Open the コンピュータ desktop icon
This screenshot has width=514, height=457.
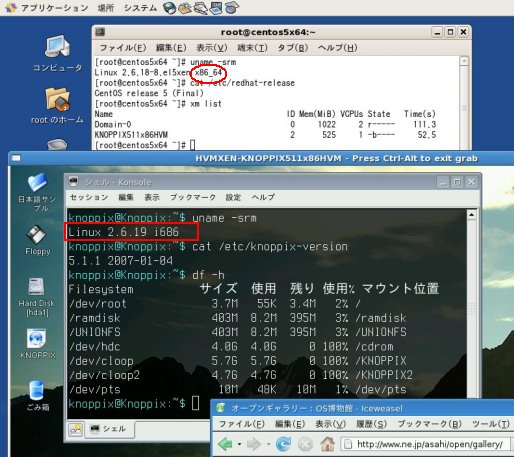pos(57,53)
